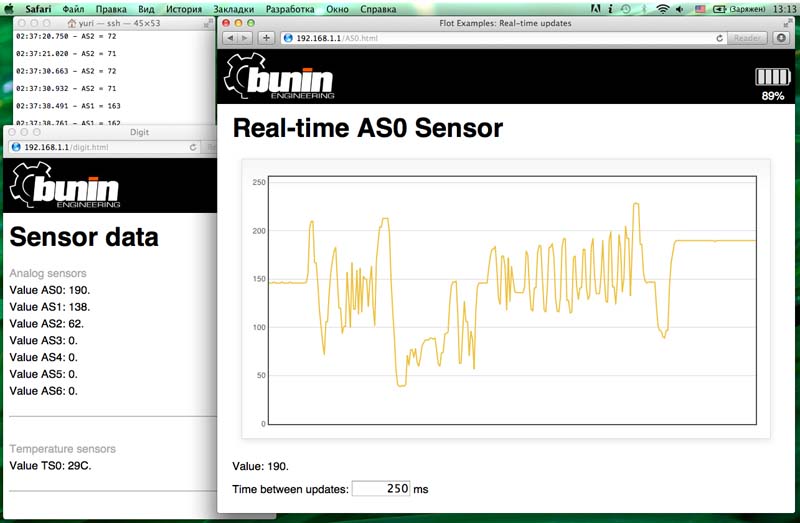
Task: Click terminal line 02:37:38.491 - AS1 = 163
Action: click(x=68, y=106)
